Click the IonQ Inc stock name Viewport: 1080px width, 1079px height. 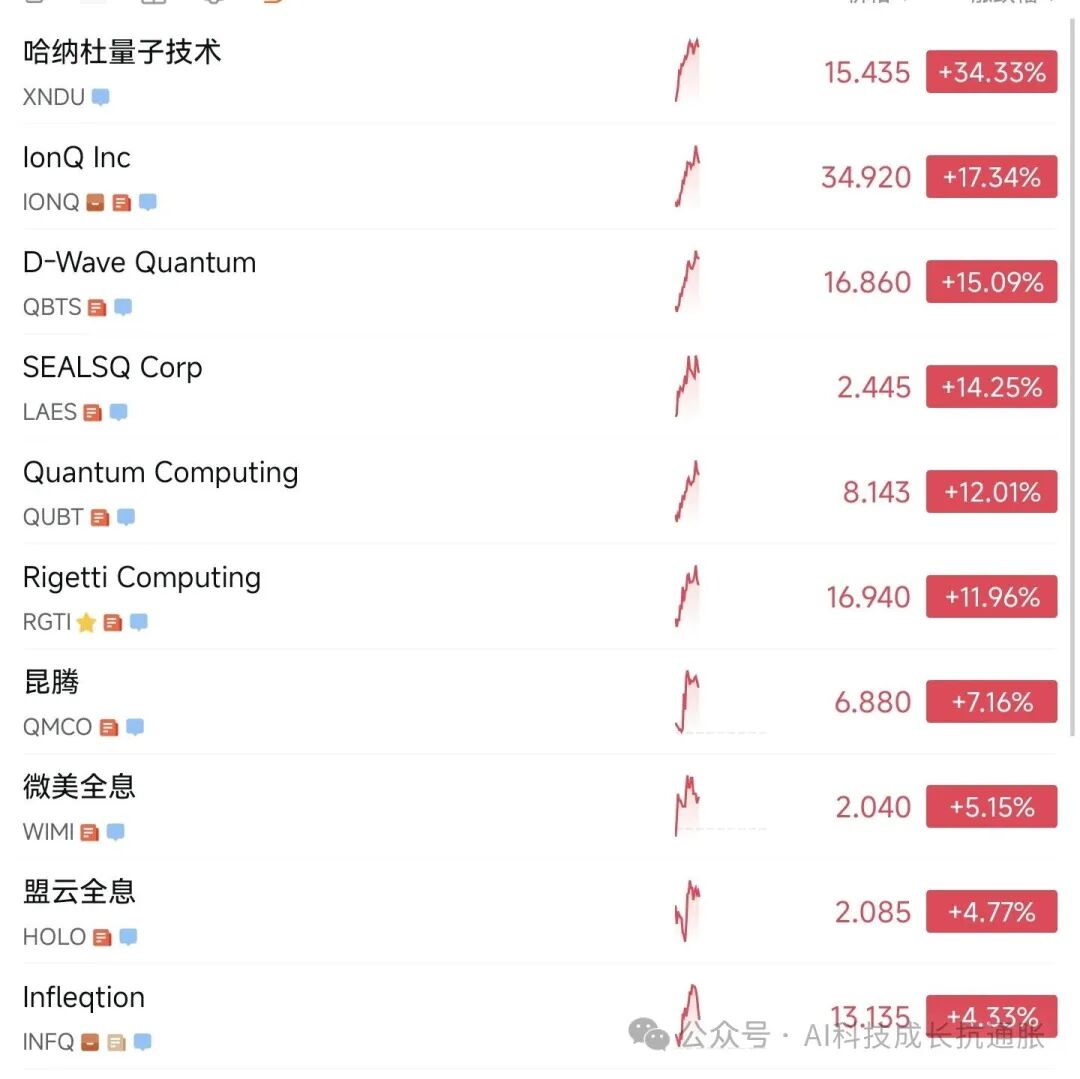point(77,157)
